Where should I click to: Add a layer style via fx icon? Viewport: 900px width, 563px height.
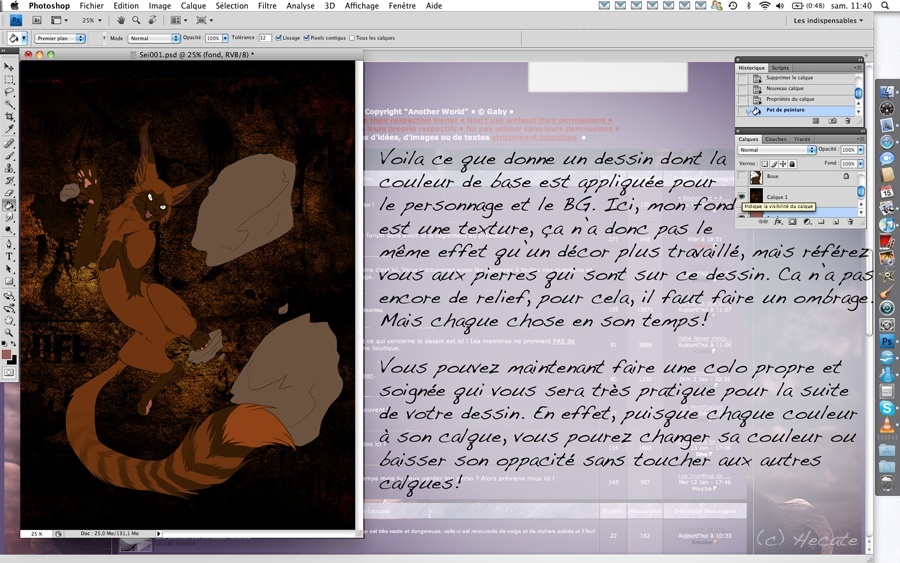point(778,222)
